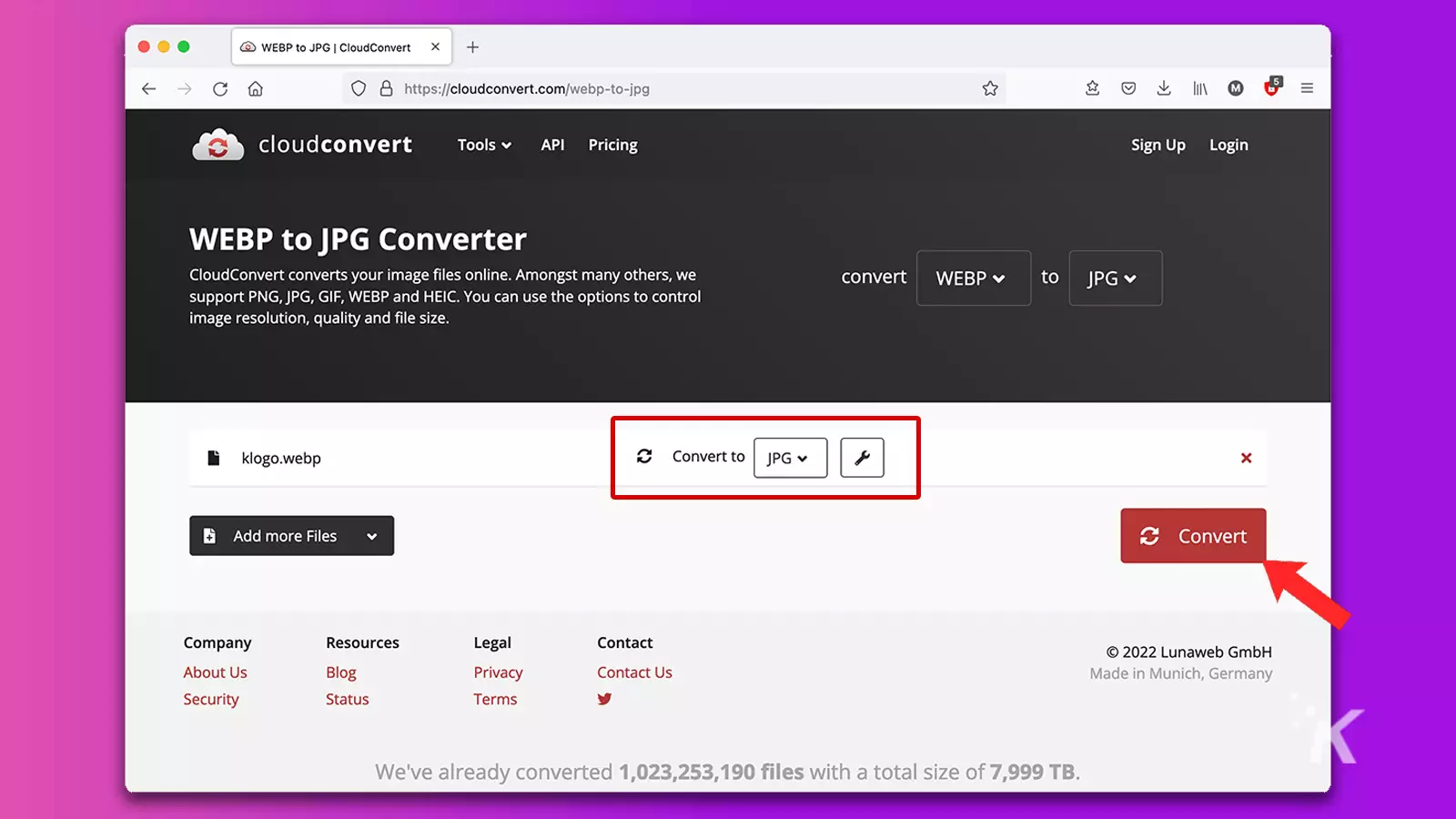Click the macOS yellow minimize button

click(x=164, y=46)
